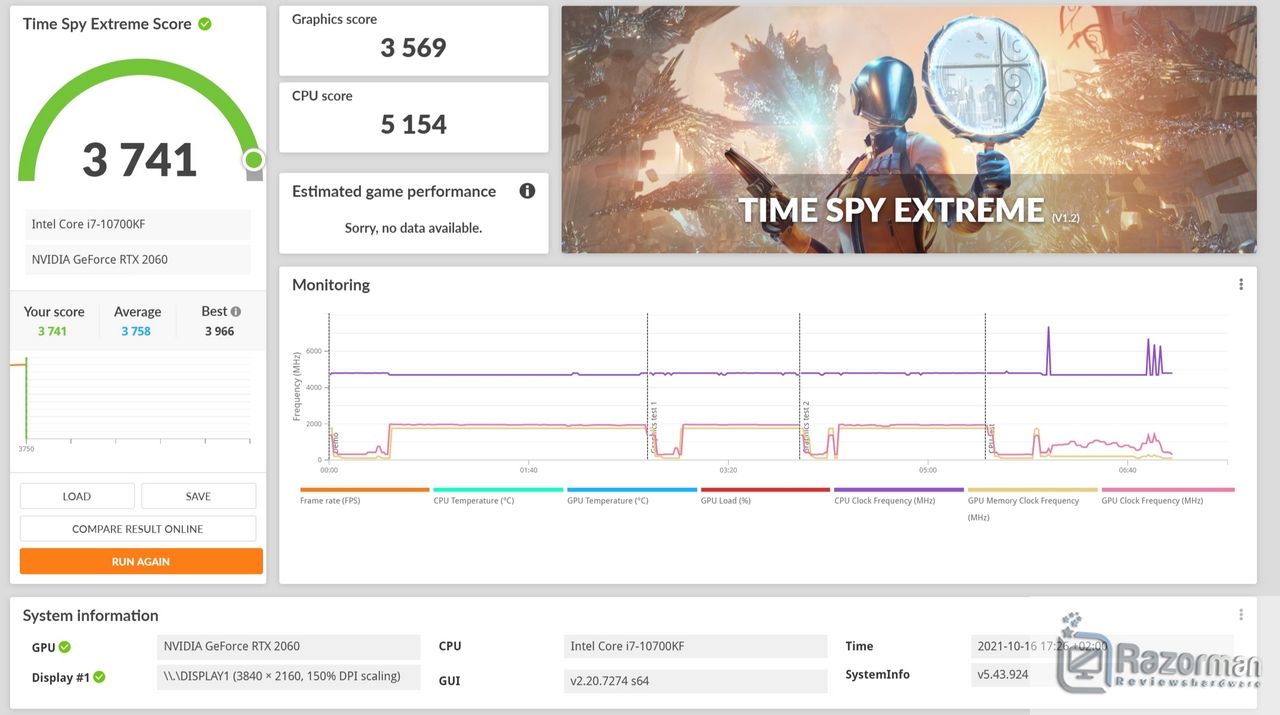This screenshot has height=715, width=1280.
Task: Click COMPARE RESULT ONLINE button
Action: tap(138, 529)
